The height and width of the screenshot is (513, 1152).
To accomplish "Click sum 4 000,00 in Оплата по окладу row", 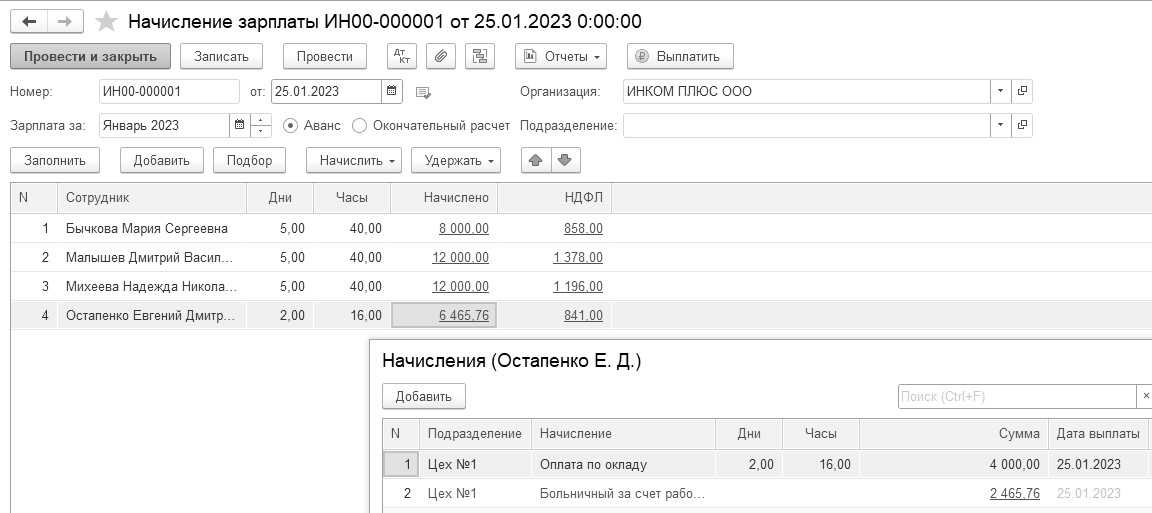I will [1015, 464].
